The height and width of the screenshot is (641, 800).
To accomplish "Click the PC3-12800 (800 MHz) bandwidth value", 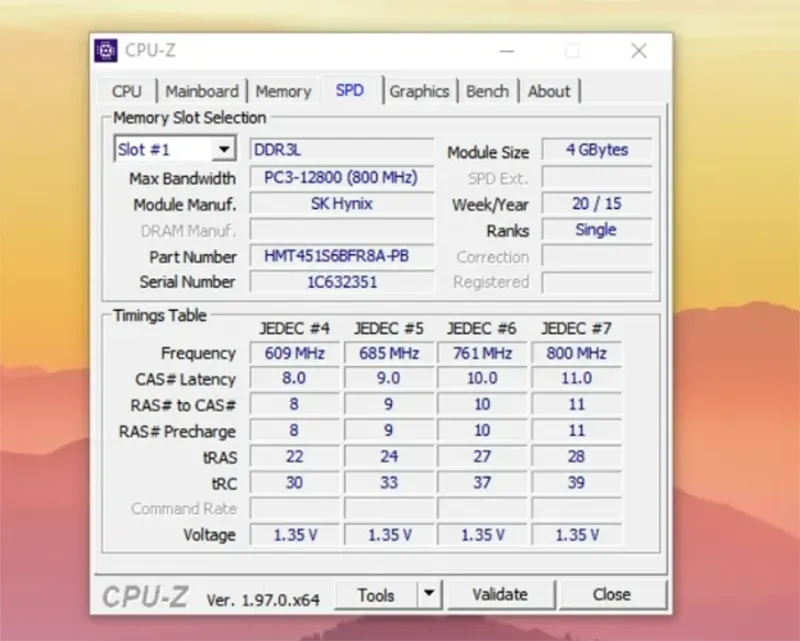I will point(342,177).
